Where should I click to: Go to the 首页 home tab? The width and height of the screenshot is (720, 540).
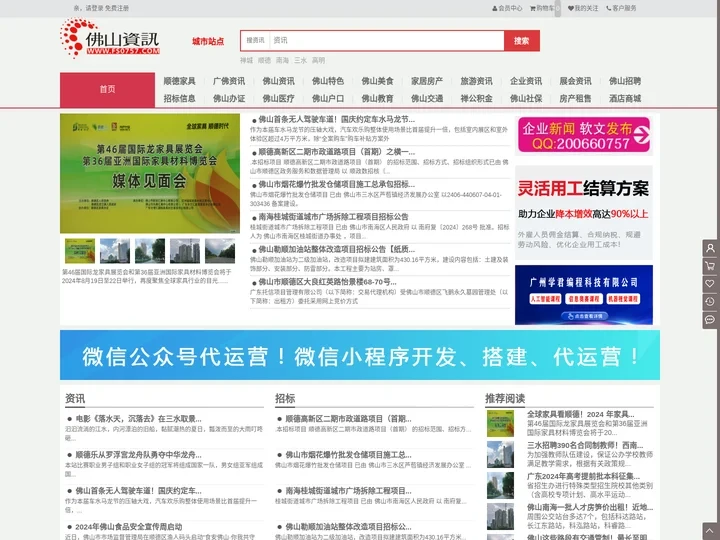pyautogui.click(x=107, y=90)
